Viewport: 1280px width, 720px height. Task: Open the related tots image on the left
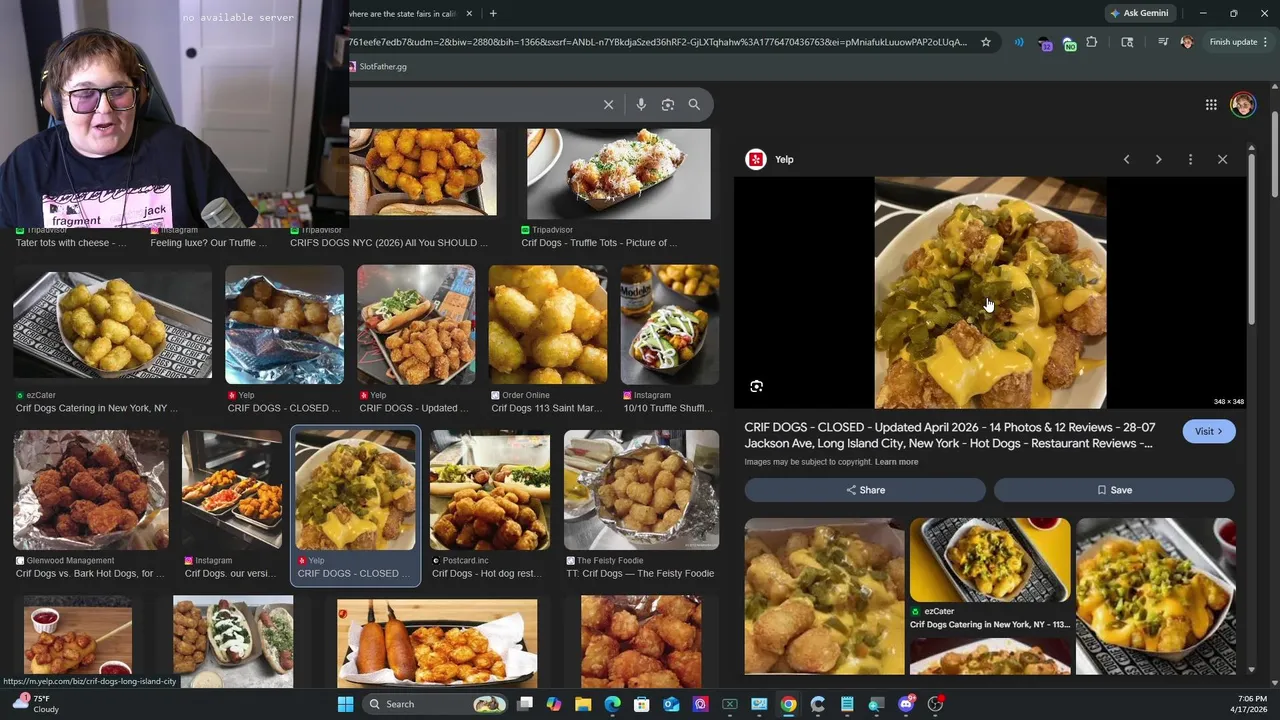click(824, 596)
